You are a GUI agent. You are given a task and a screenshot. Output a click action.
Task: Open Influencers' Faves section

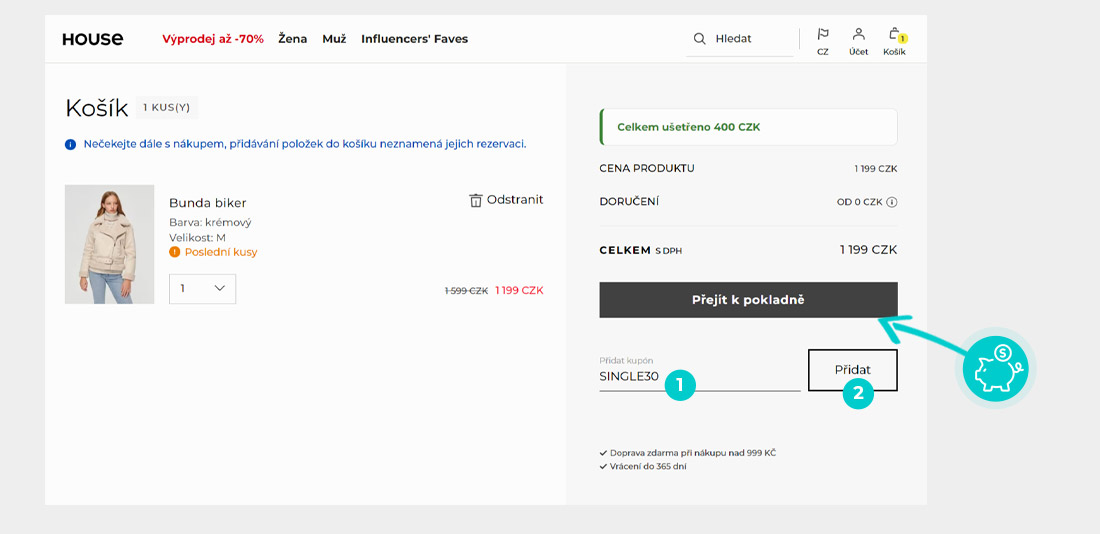[414, 39]
